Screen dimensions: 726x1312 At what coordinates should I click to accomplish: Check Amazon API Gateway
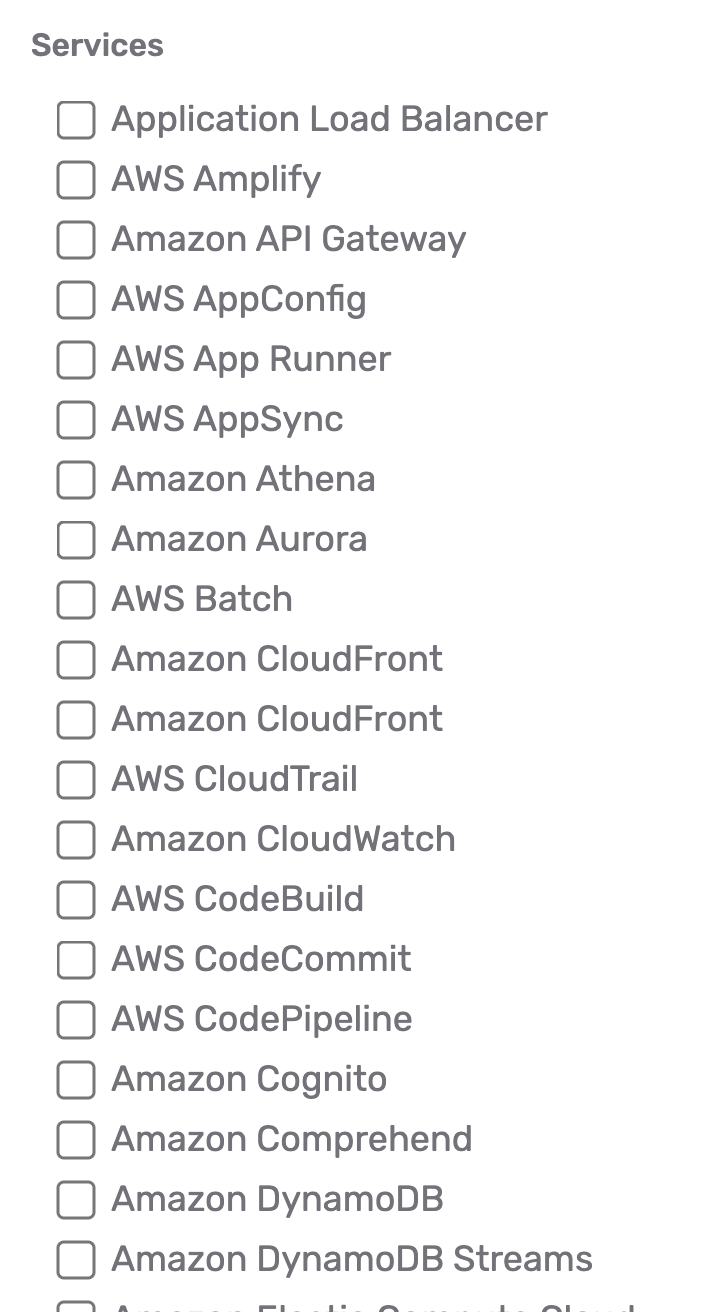75,240
